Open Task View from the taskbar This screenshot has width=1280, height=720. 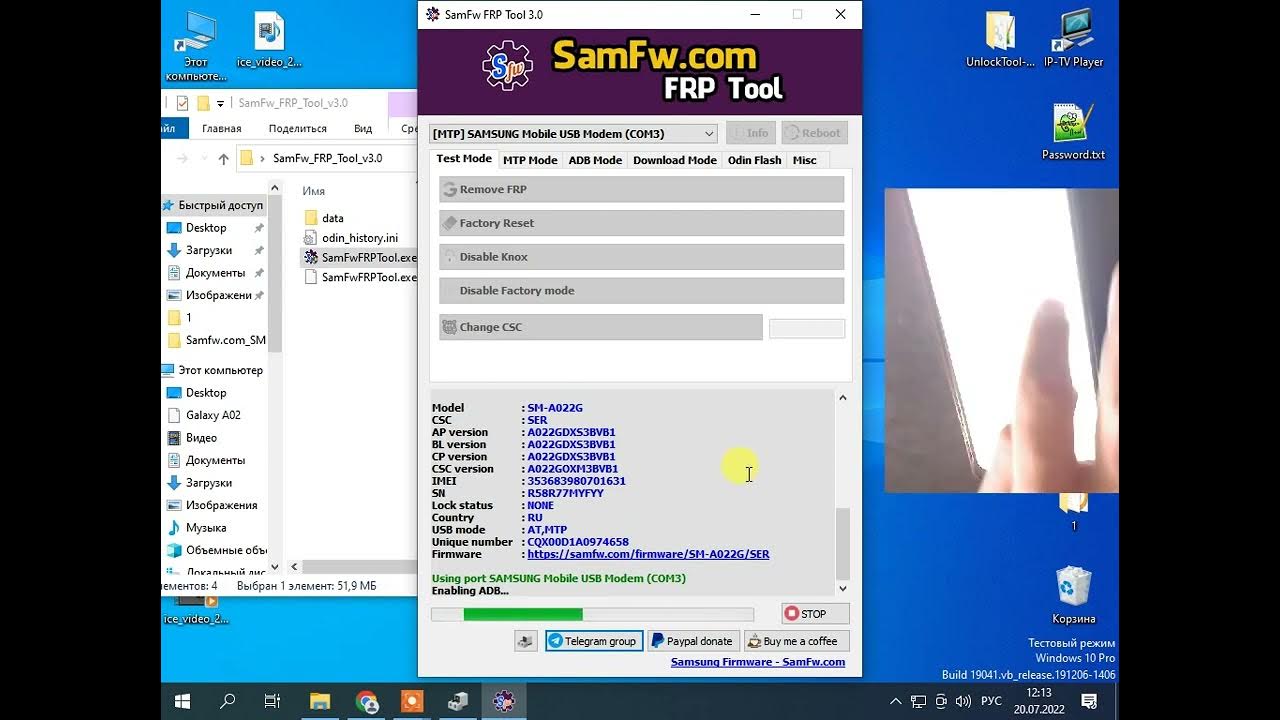coord(272,701)
